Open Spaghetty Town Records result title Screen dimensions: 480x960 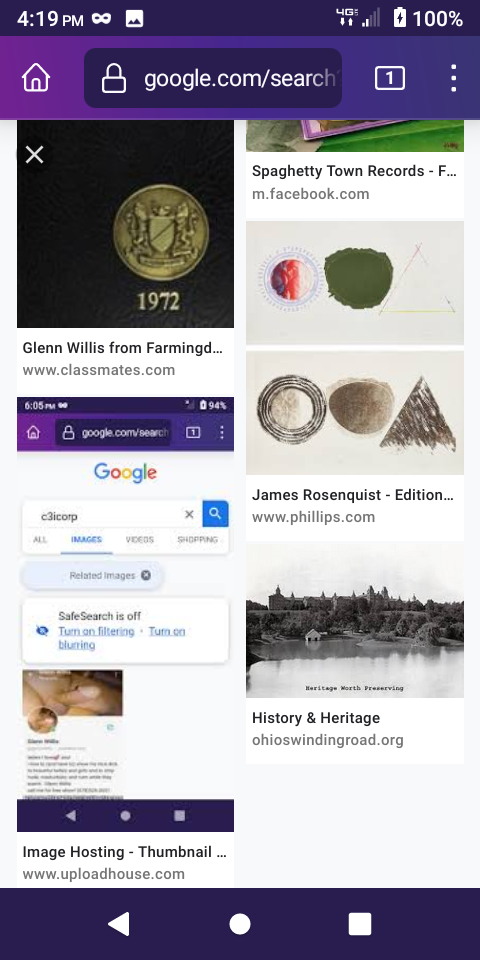coord(354,171)
